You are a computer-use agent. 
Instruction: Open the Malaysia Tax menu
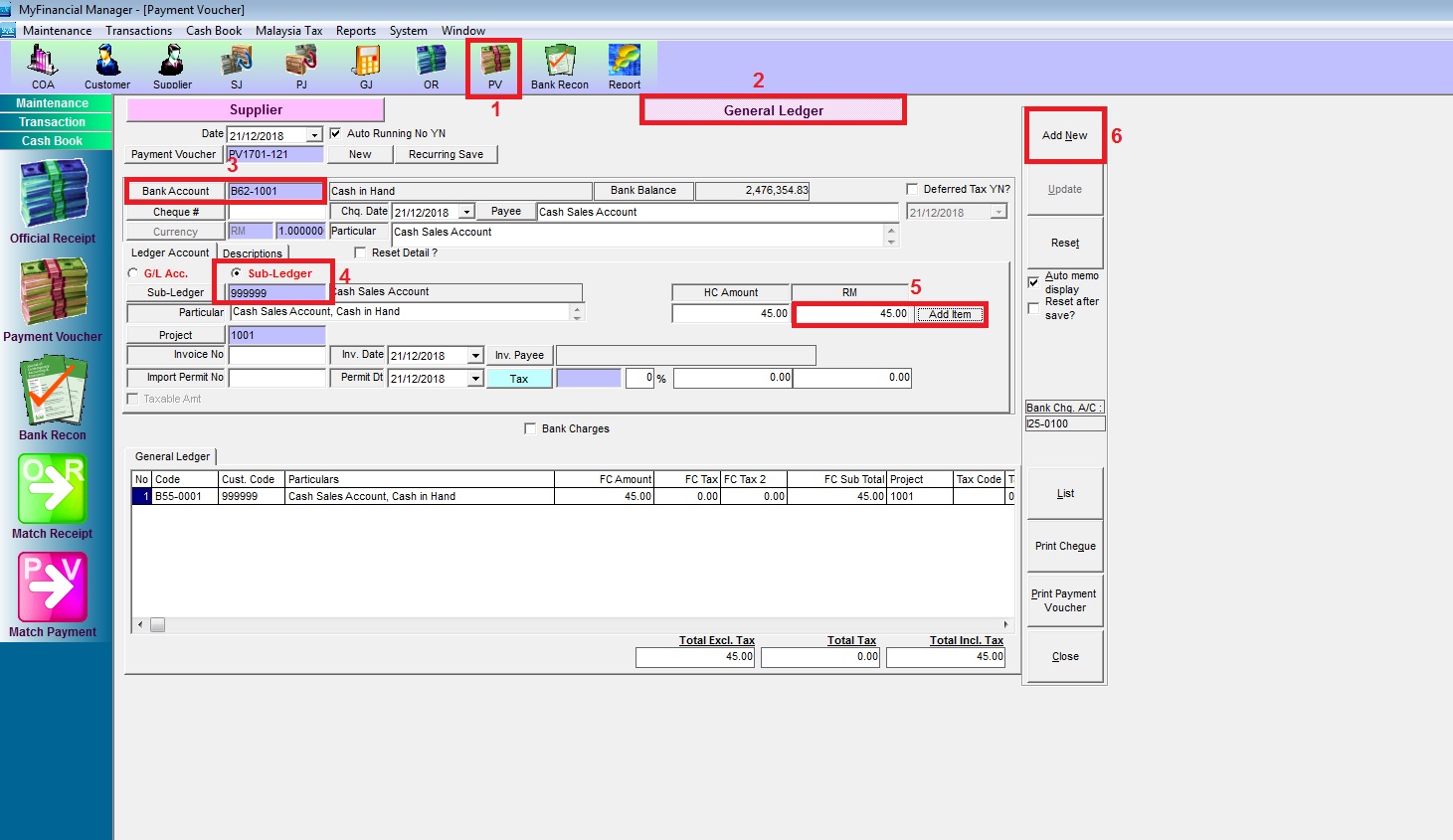pos(288,31)
